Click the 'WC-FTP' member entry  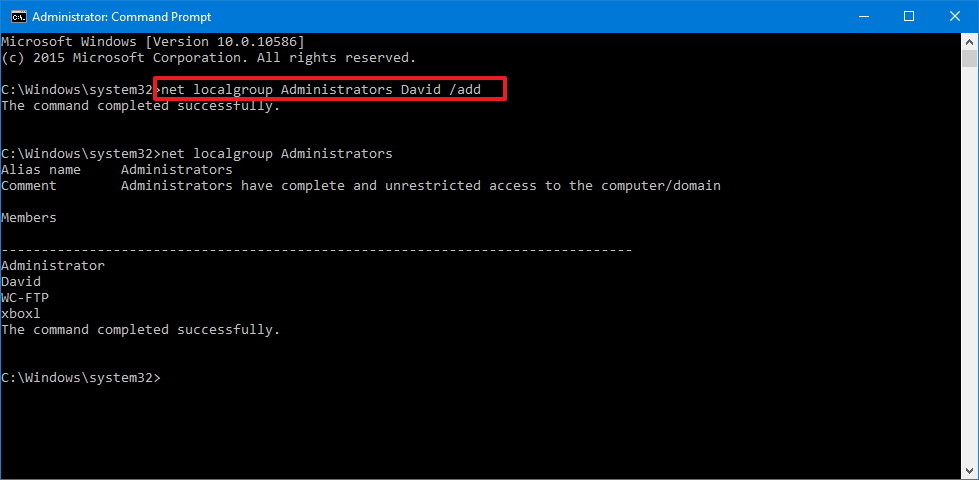click(25, 298)
